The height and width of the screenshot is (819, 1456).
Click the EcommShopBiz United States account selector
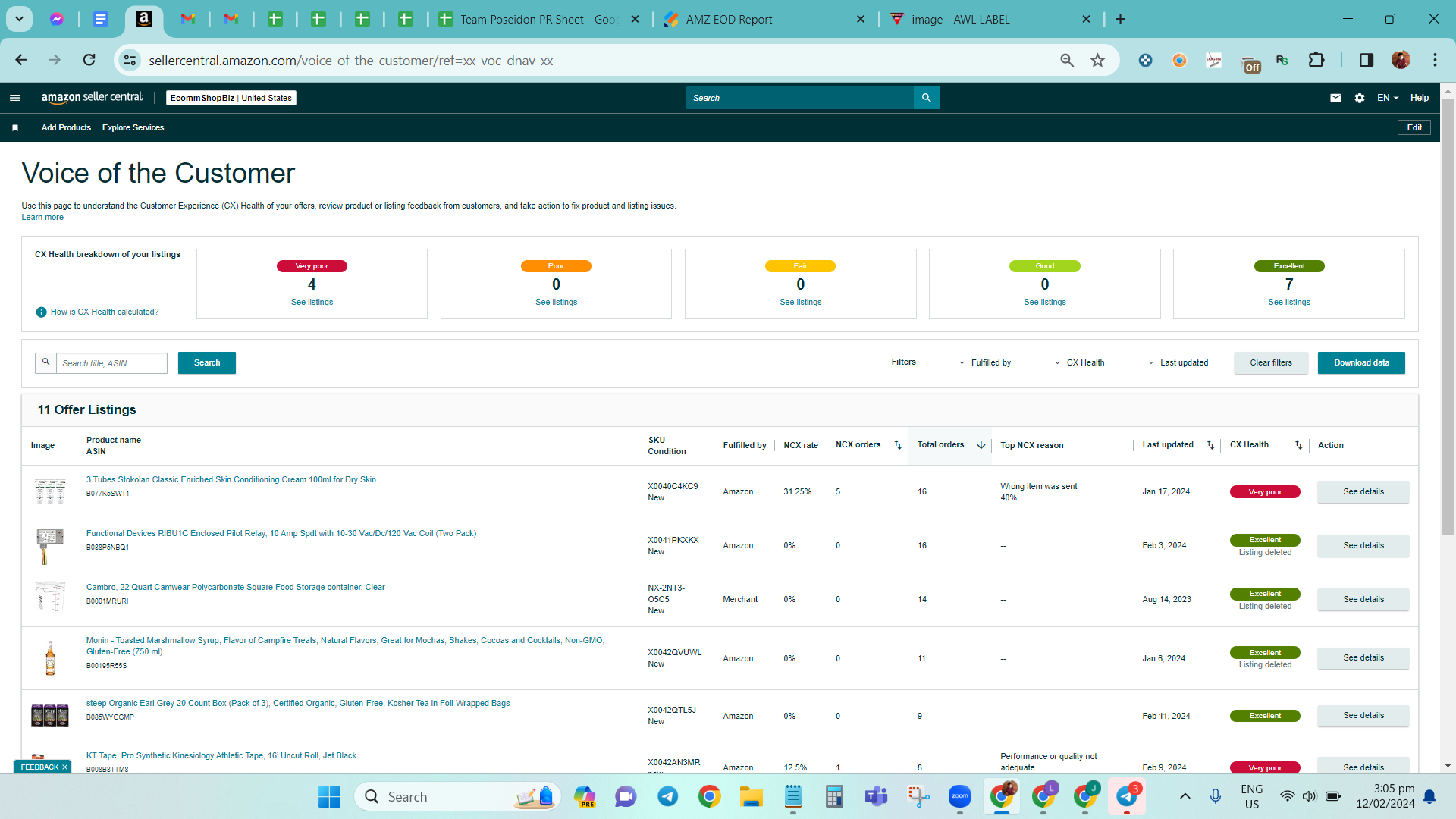[231, 98]
